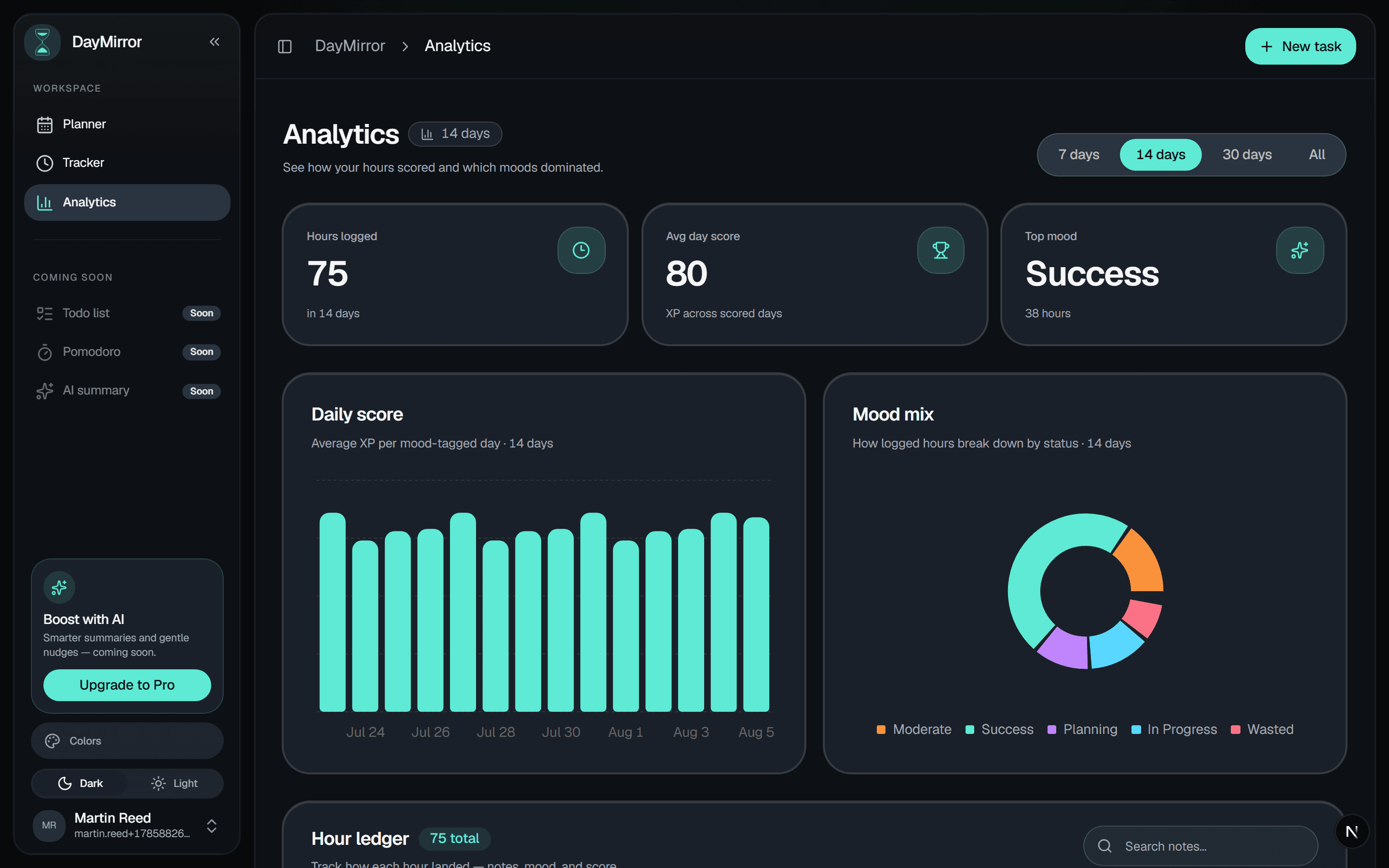The width and height of the screenshot is (1389, 868).
Task: Select the All time range
Action: 1317,154
